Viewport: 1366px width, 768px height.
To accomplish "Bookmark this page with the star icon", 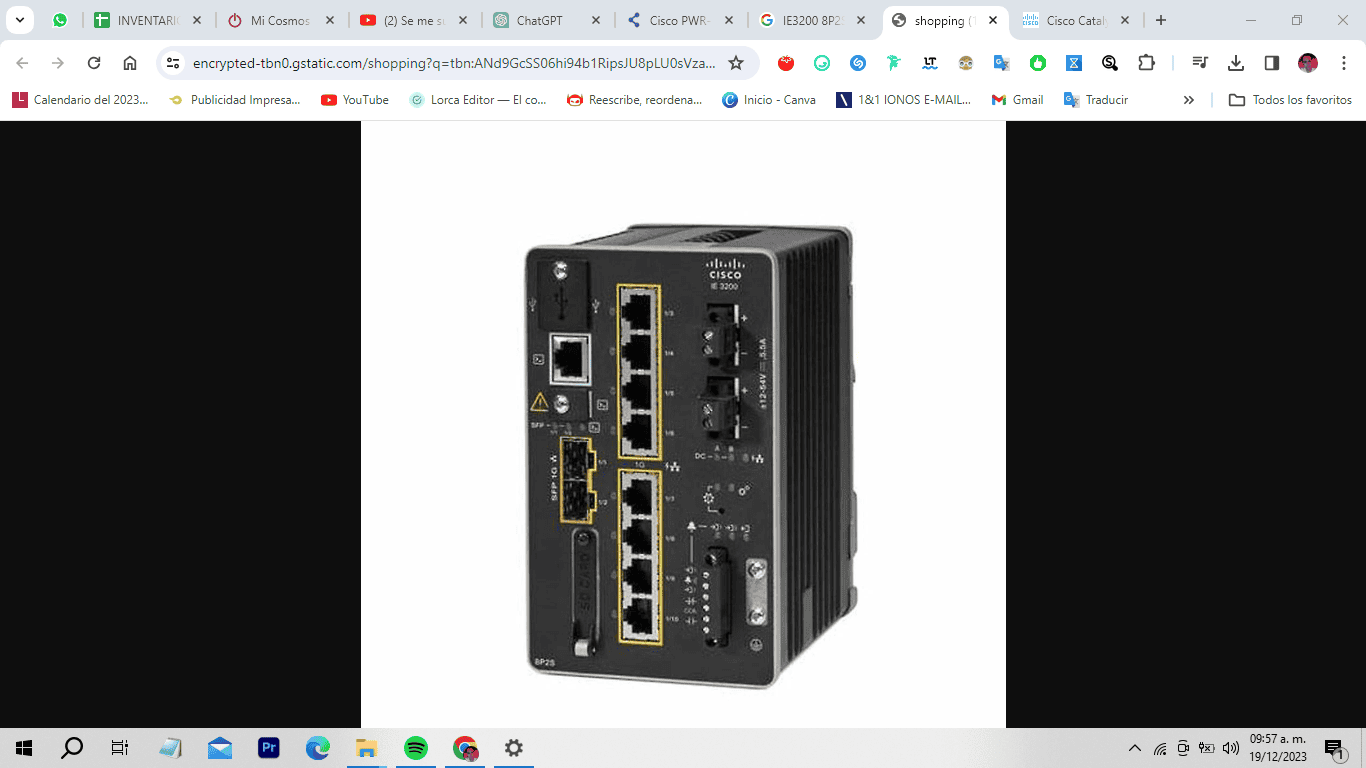I will coord(736,63).
